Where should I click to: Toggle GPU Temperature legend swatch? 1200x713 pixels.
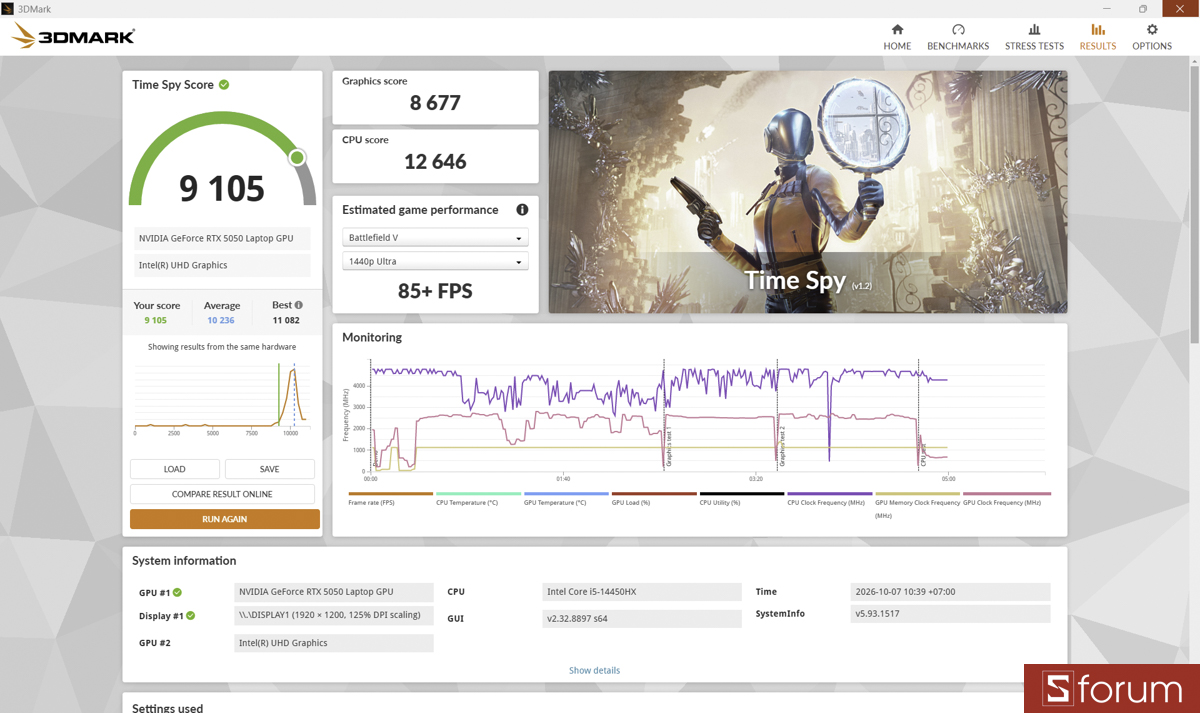pyautogui.click(x=567, y=493)
